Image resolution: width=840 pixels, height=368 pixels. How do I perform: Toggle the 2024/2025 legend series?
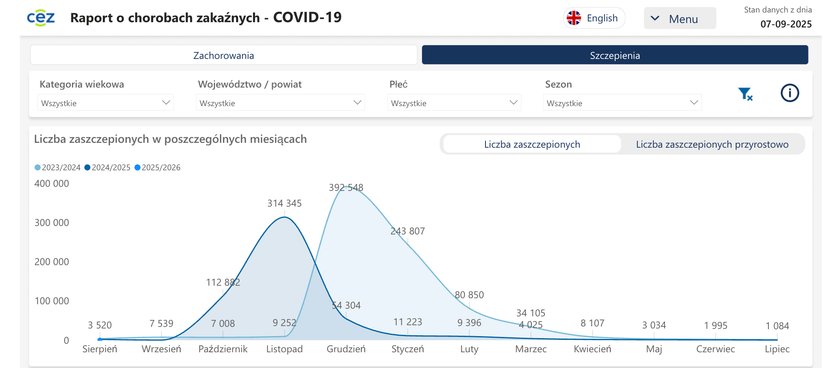point(108,168)
